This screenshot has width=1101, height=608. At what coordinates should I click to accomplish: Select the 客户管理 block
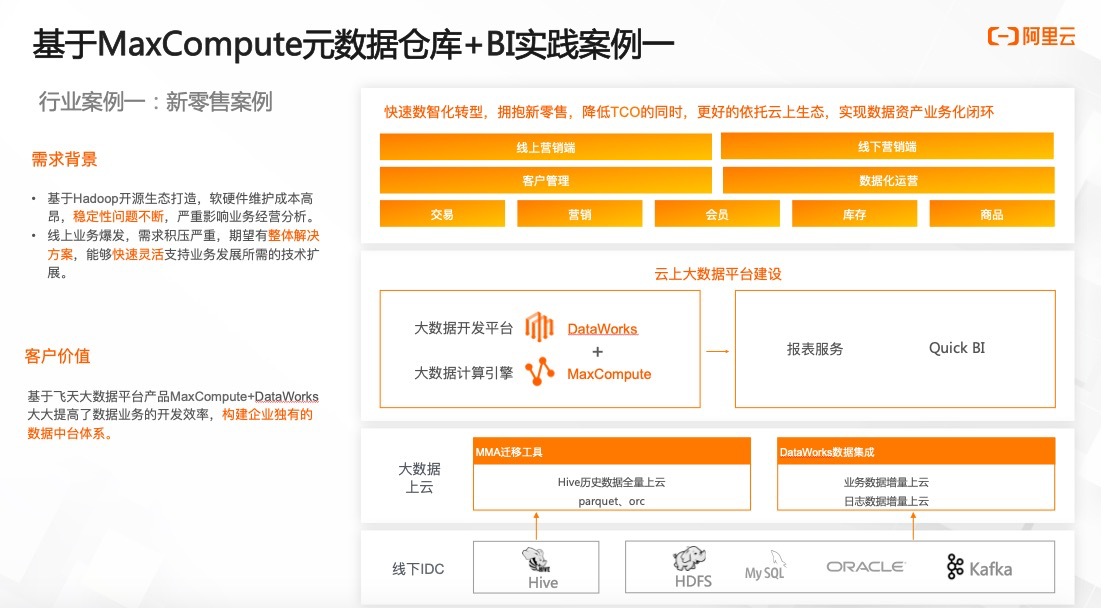click(x=546, y=180)
